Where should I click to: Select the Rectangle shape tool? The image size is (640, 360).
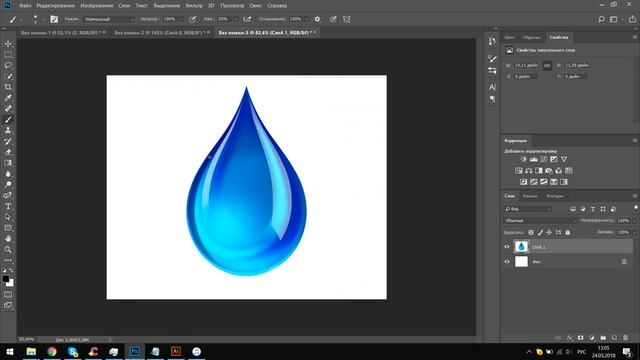8,228
